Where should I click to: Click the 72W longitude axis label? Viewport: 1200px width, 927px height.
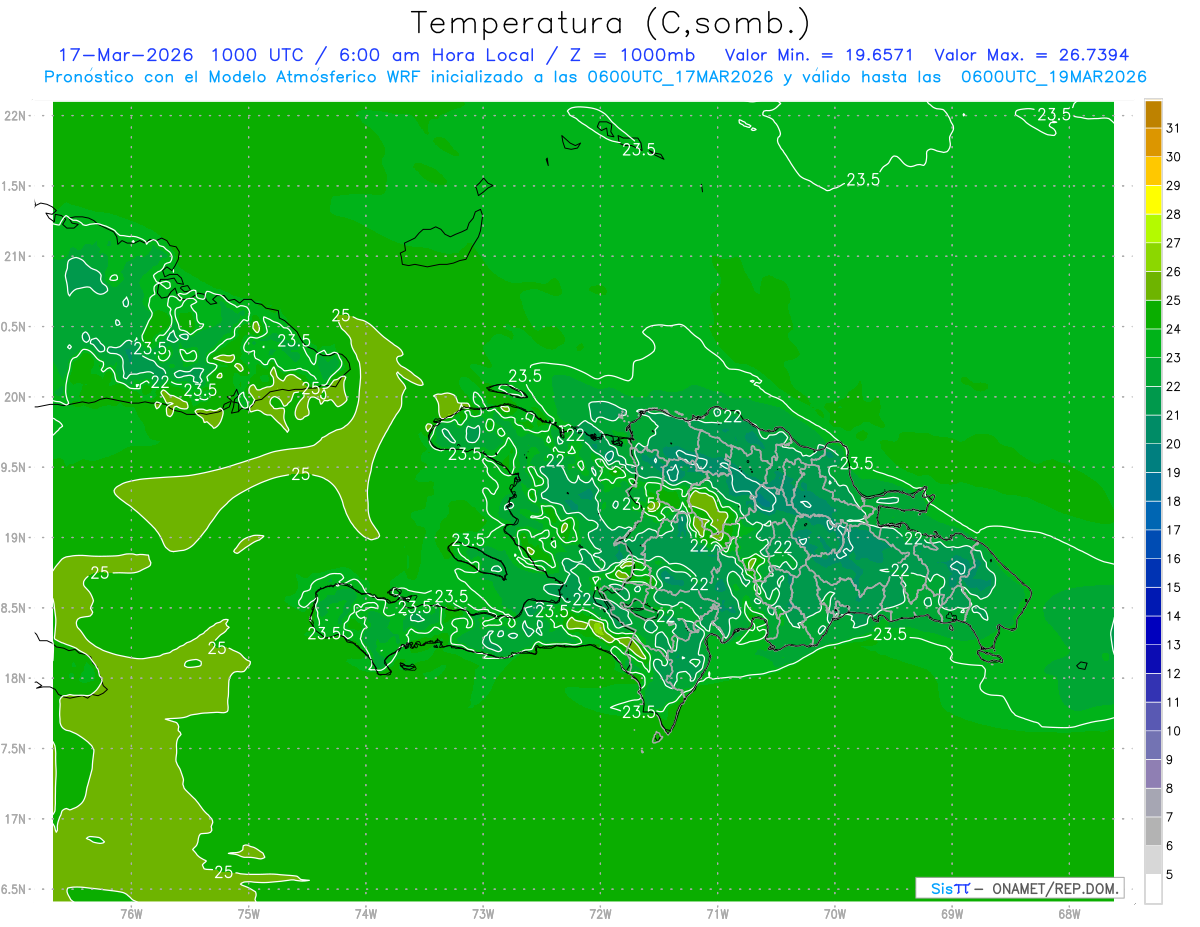point(600,913)
